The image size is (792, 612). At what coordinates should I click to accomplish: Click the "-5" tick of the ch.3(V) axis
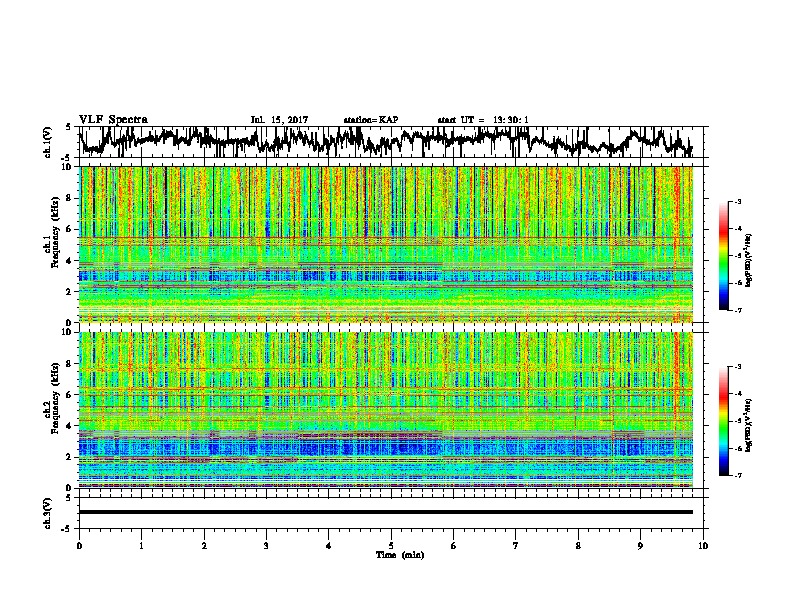[67, 529]
